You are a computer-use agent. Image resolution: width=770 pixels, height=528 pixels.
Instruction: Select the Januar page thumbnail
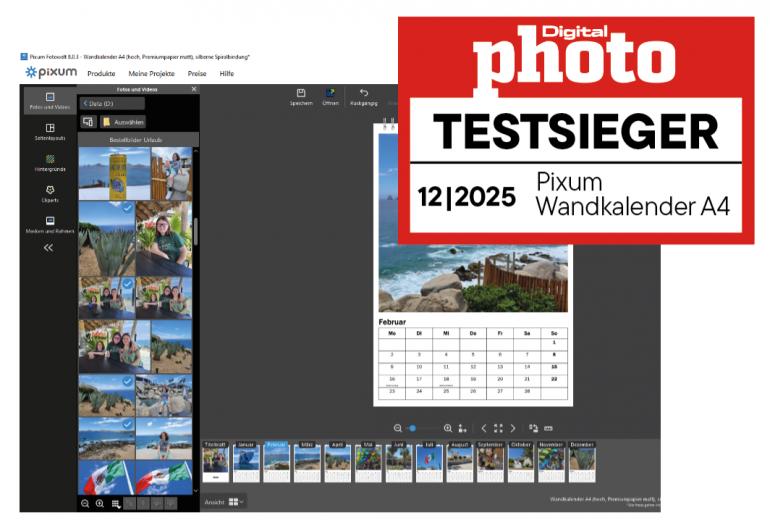246,462
